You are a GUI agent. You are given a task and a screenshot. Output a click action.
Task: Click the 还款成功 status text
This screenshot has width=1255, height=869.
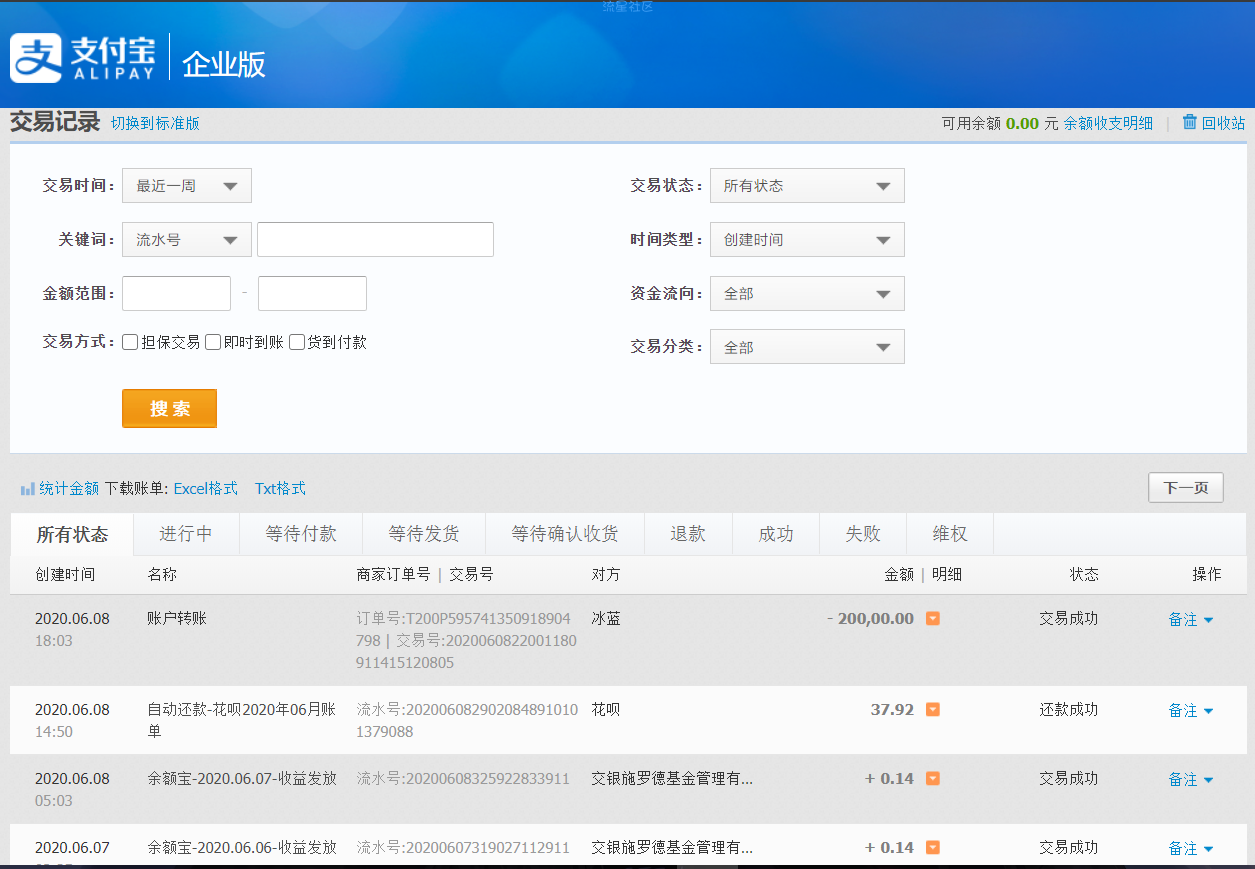point(1068,710)
